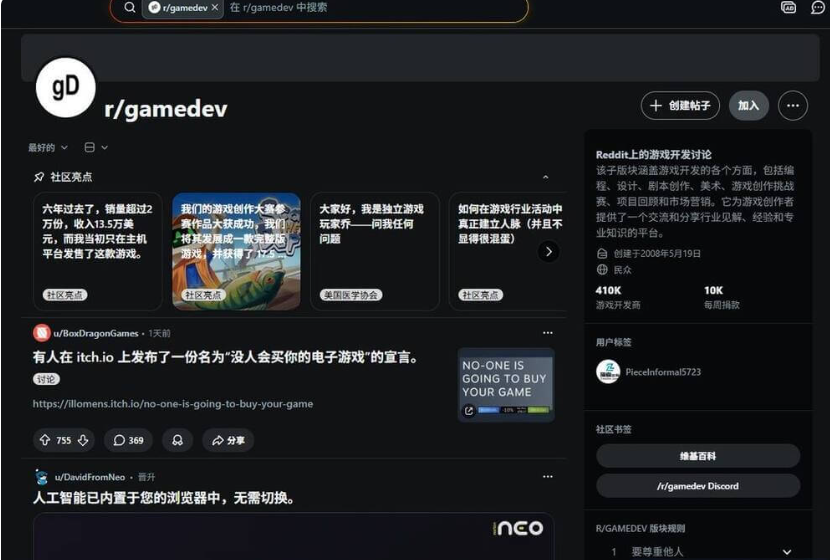This screenshot has height=560, width=830.
Task: Open highlight card about 六年过去了 sales
Action: point(98,251)
